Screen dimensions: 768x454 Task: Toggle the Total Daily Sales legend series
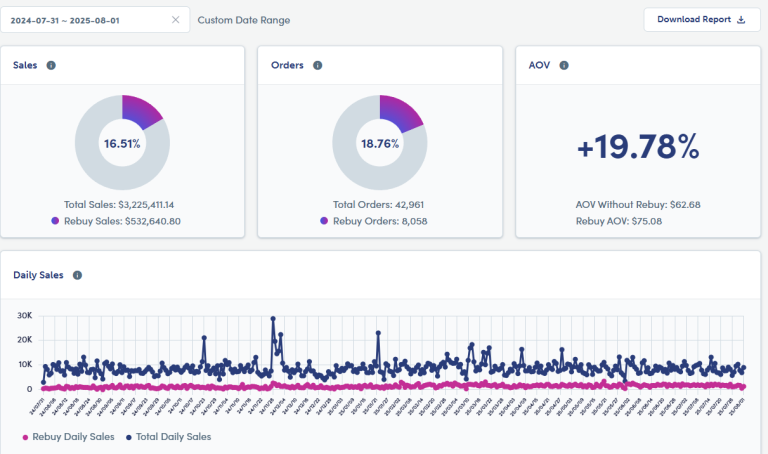click(x=168, y=436)
